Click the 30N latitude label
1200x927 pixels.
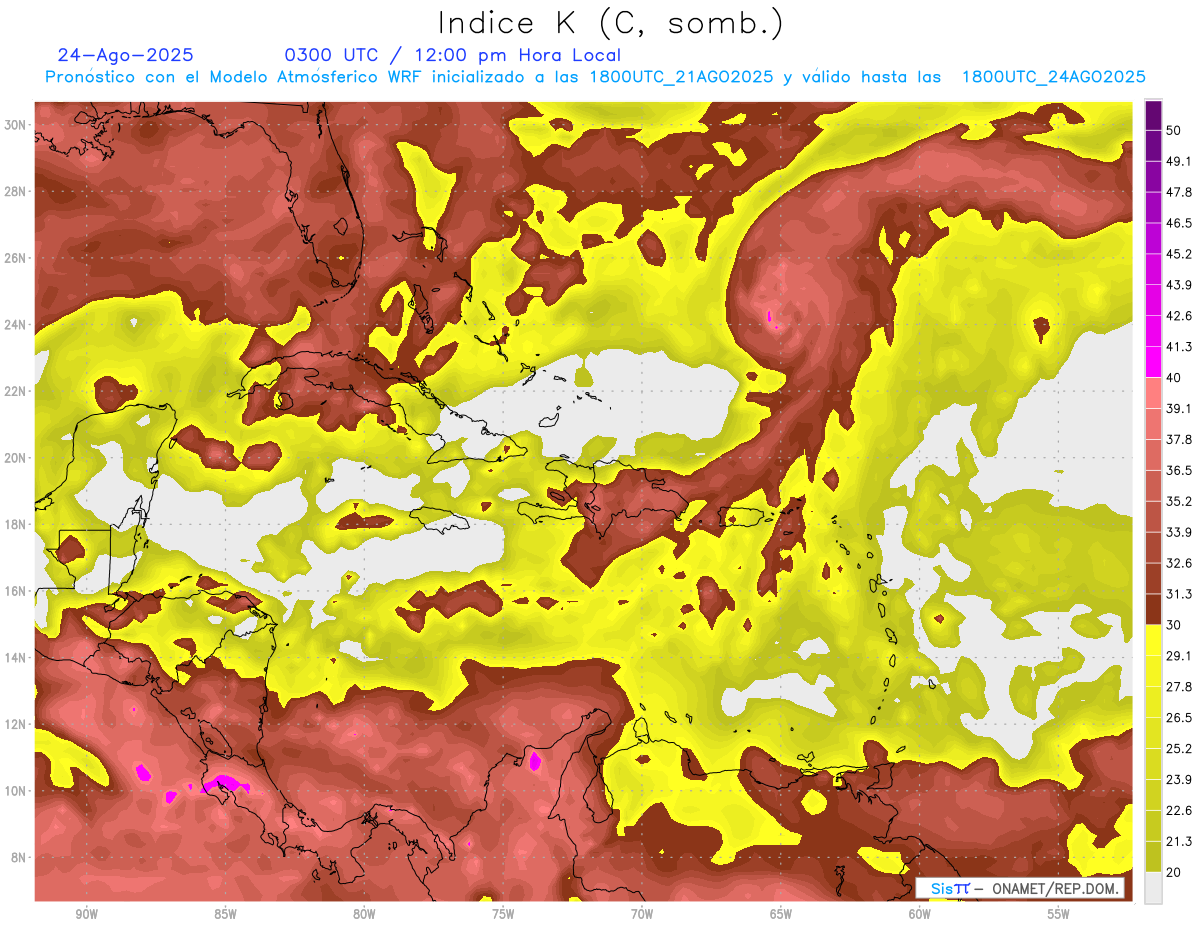[x=16, y=125]
